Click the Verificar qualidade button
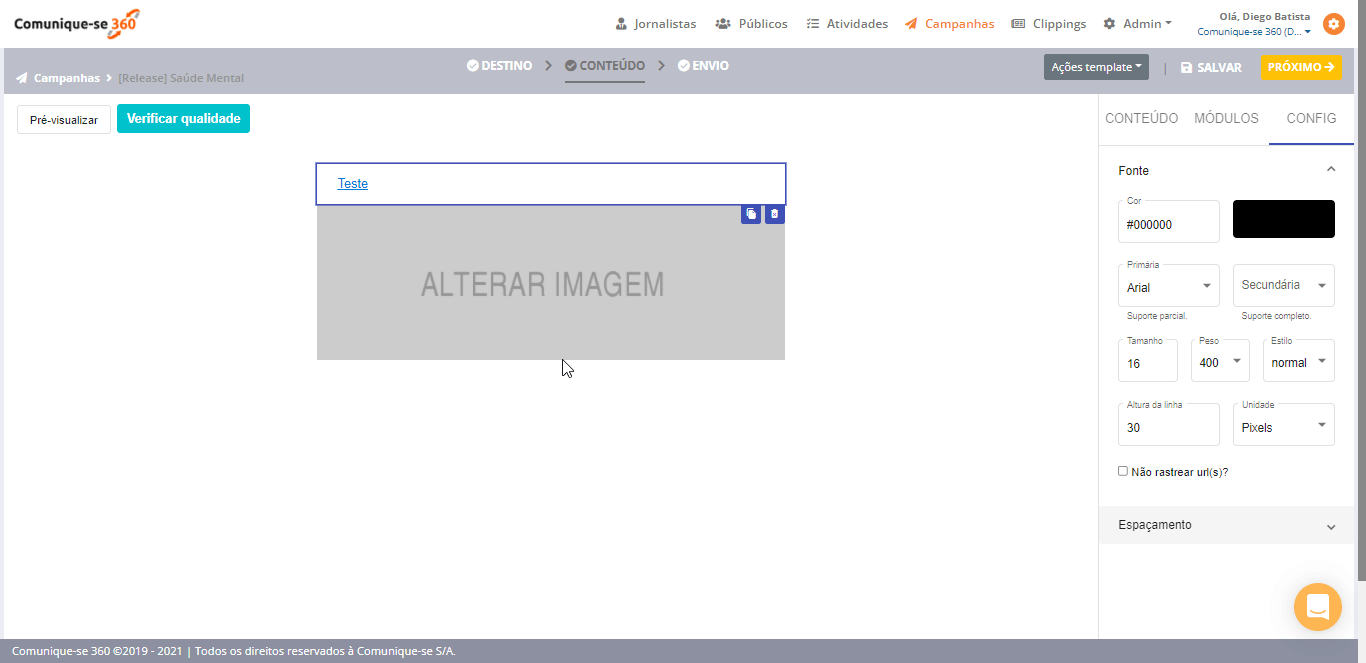 [x=183, y=119]
